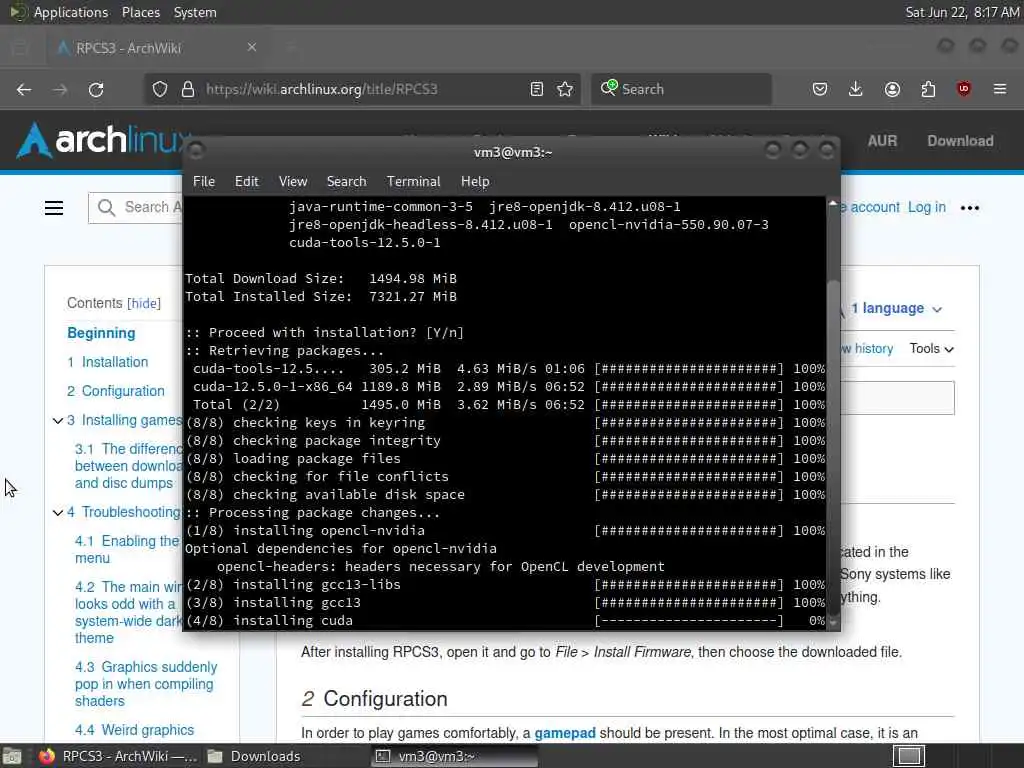Open Firefox account avatar icon

coord(892,89)
